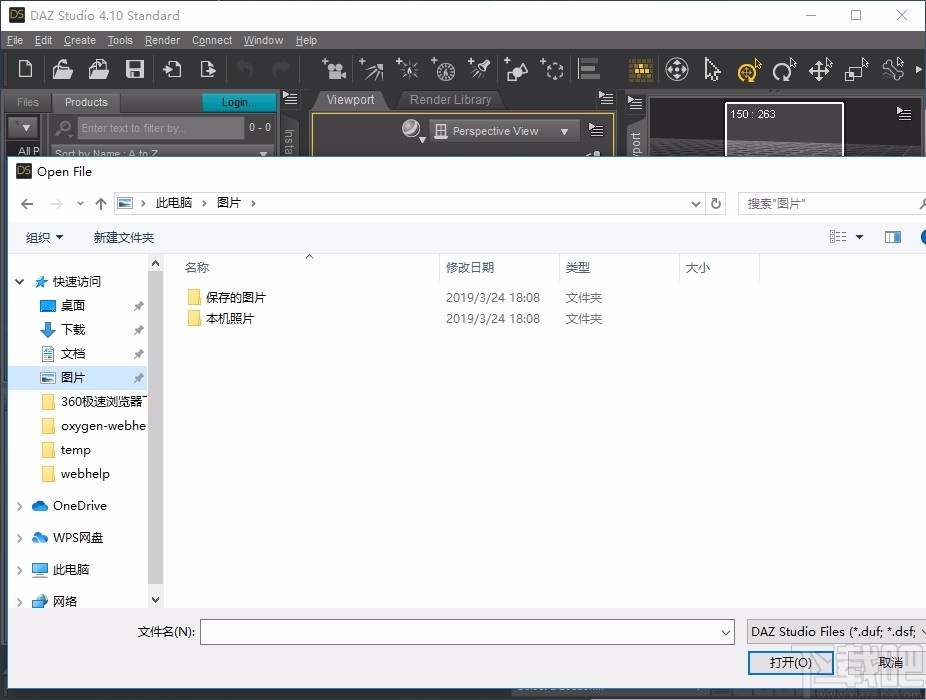Open the address bar history dropdown
The width and height of the screenshot is (926, 700).
(x=696, y=204)
